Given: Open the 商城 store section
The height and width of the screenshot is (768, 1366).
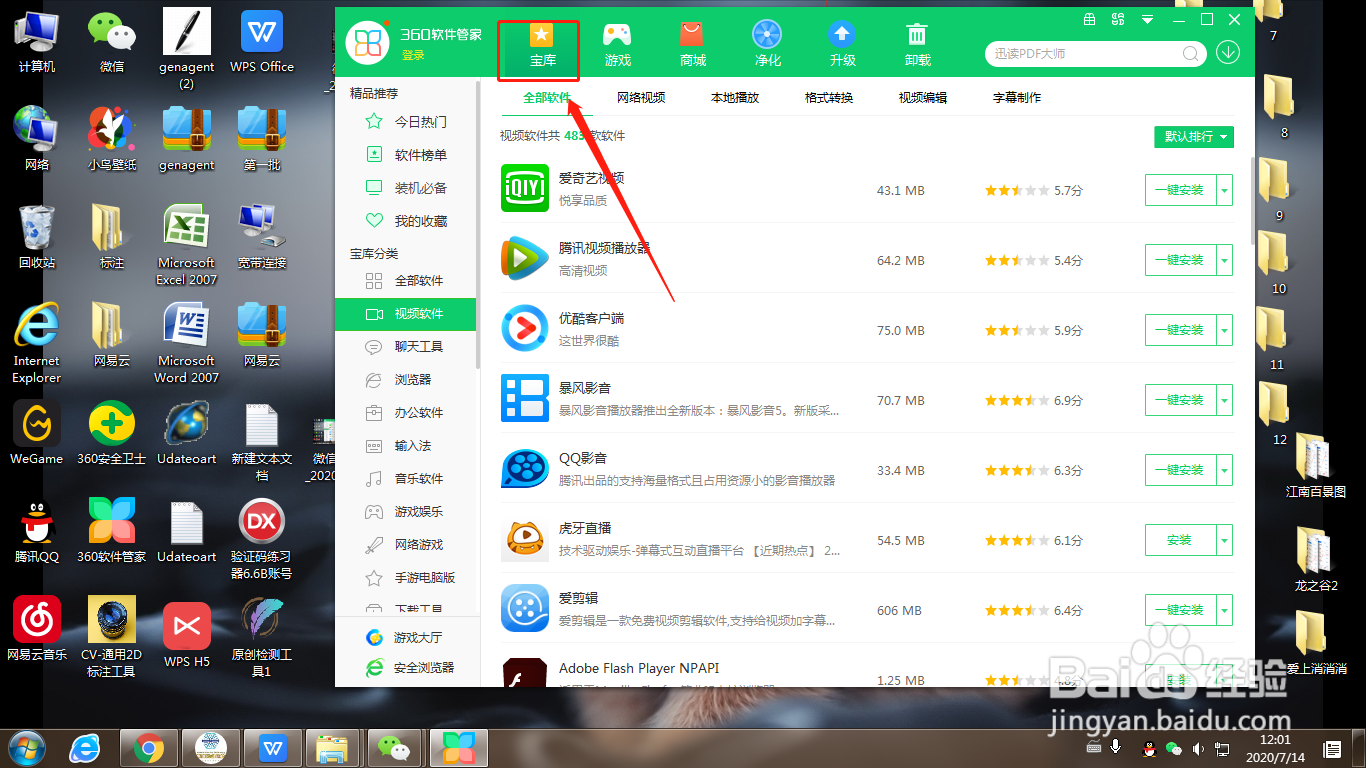Looking at the screenshot, I should tap(692, 43).
